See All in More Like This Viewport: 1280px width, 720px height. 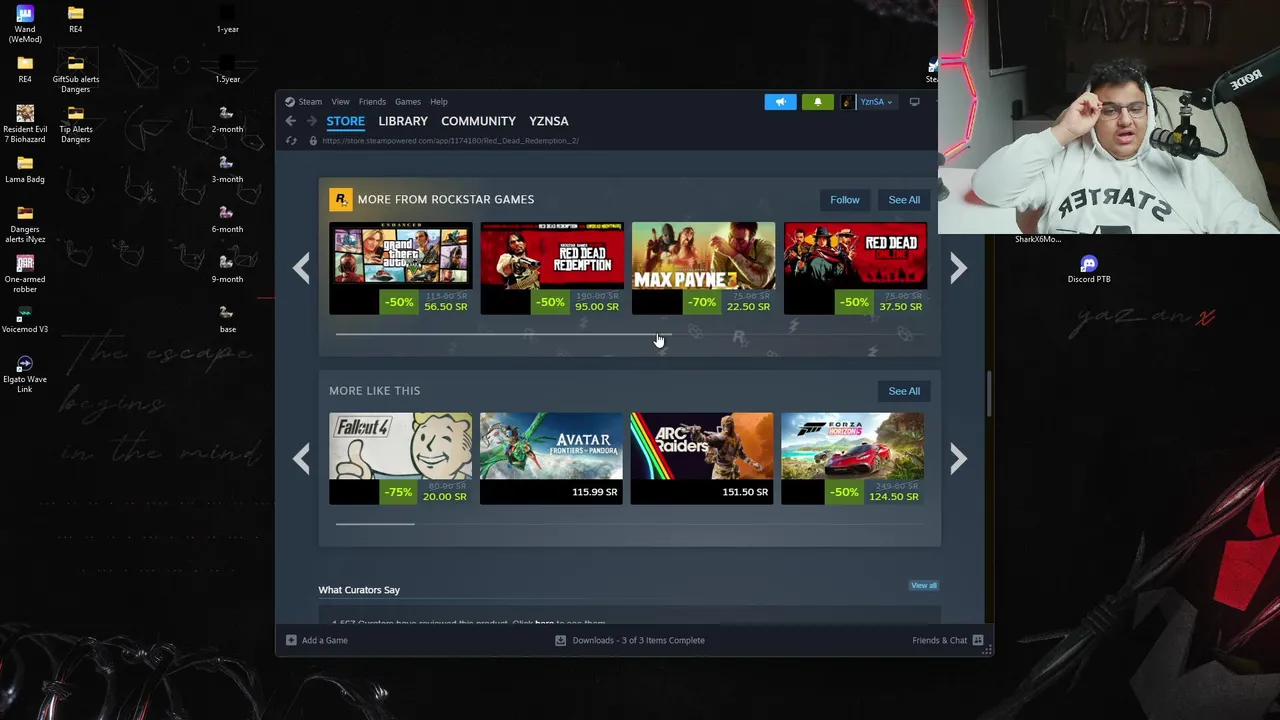(904, 391)
